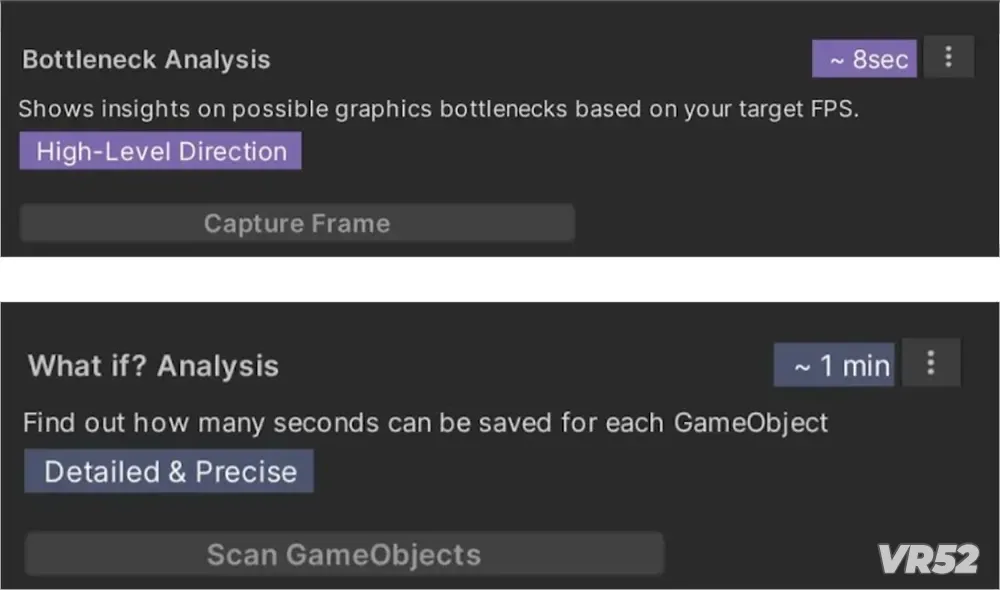Click the word Direction in the purple tag
The width and height of the screenshot is (1000, 590).
point(233,152)
